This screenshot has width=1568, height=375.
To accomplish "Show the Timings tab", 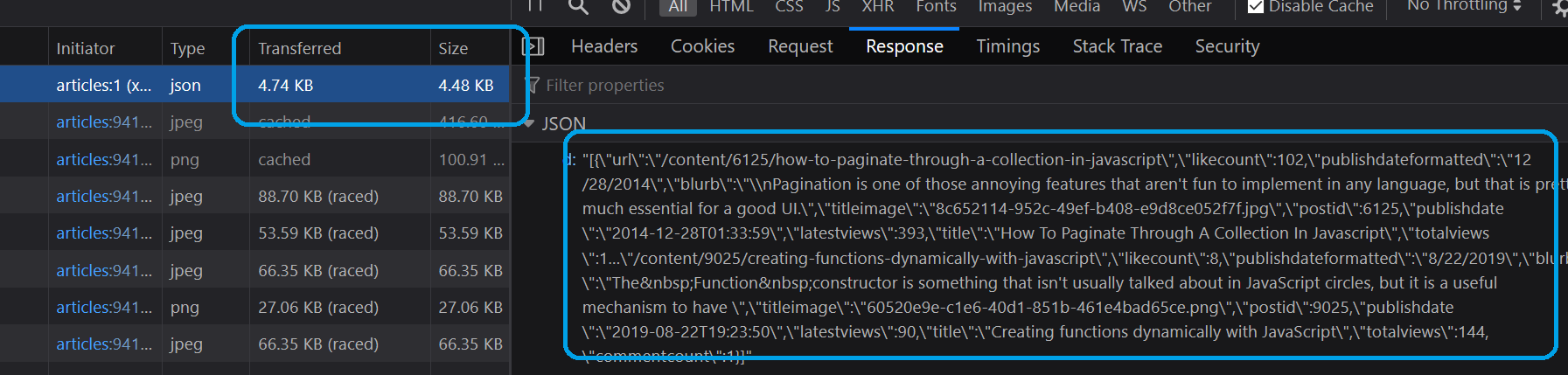I will pos(1007,46).
